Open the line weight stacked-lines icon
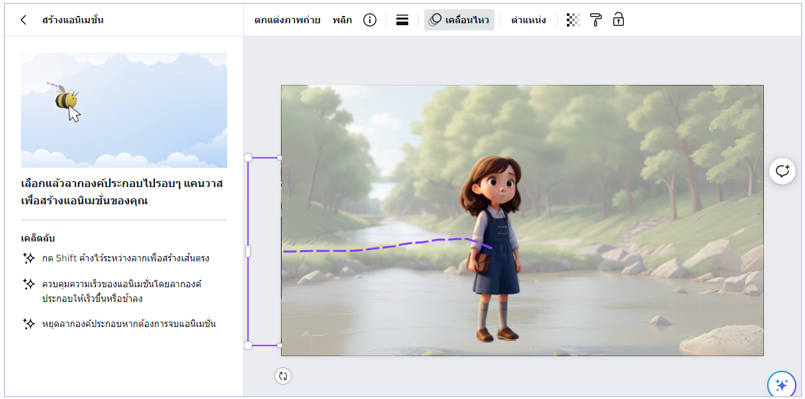Viewport: 805px width, 399px height. pyautogui.click(x=402, y=20)
